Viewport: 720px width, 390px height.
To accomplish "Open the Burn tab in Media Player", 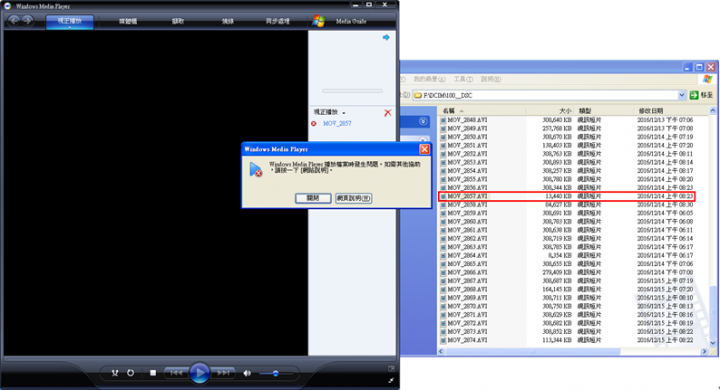I will 227,21.
